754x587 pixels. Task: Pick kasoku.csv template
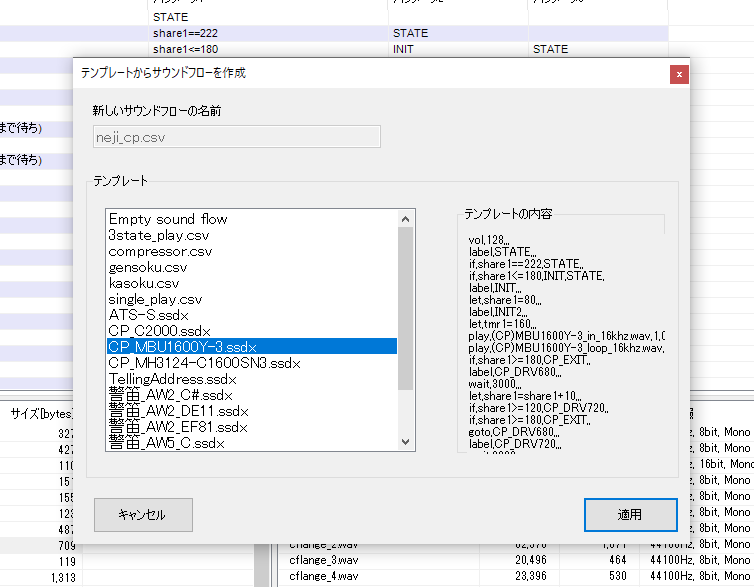coord(144,283)
